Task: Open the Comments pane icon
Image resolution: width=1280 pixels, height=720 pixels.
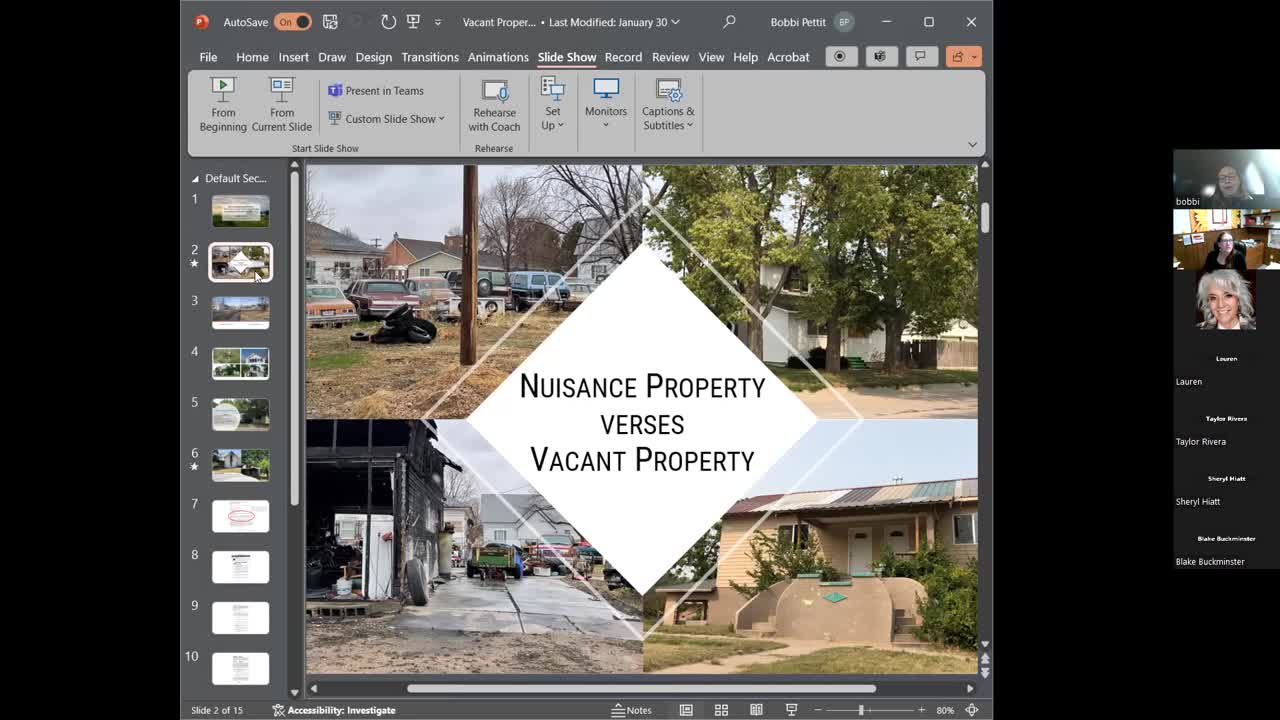Action: click(920, 57)
